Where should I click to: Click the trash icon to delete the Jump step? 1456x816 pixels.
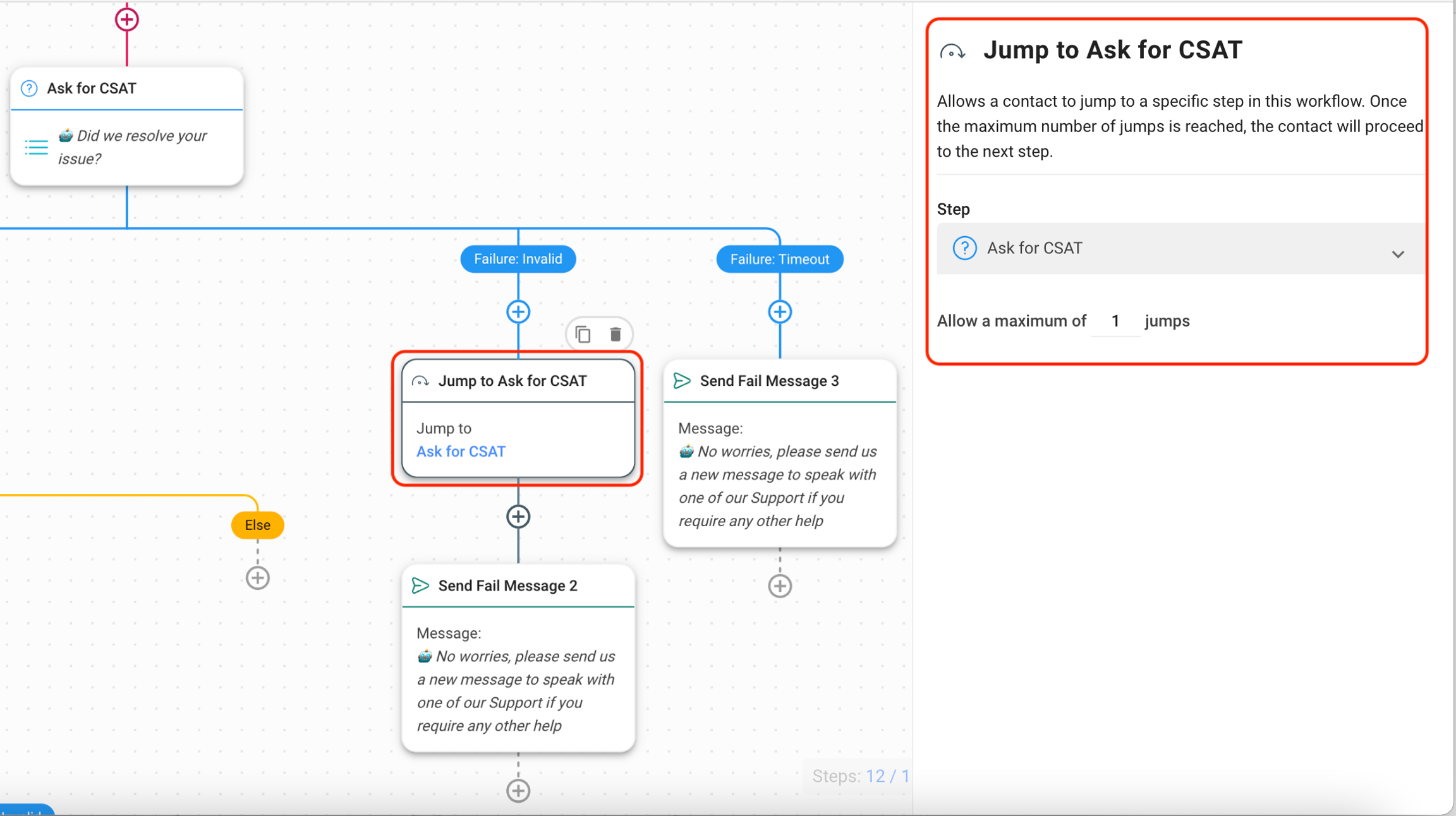[x=615, y=333]
